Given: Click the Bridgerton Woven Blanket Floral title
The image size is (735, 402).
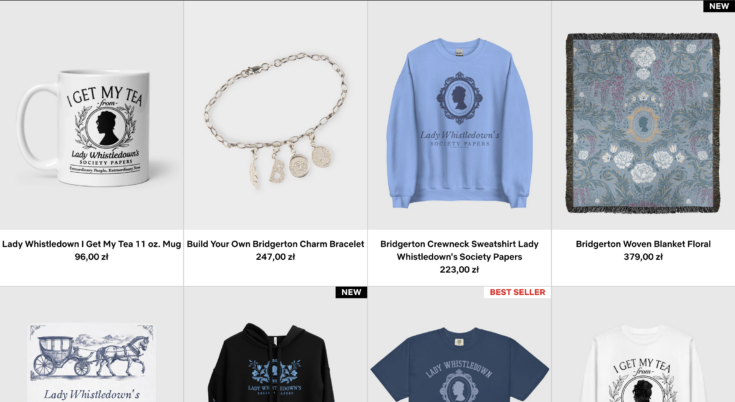Looking at the screenshot, I should coord(643,244).
